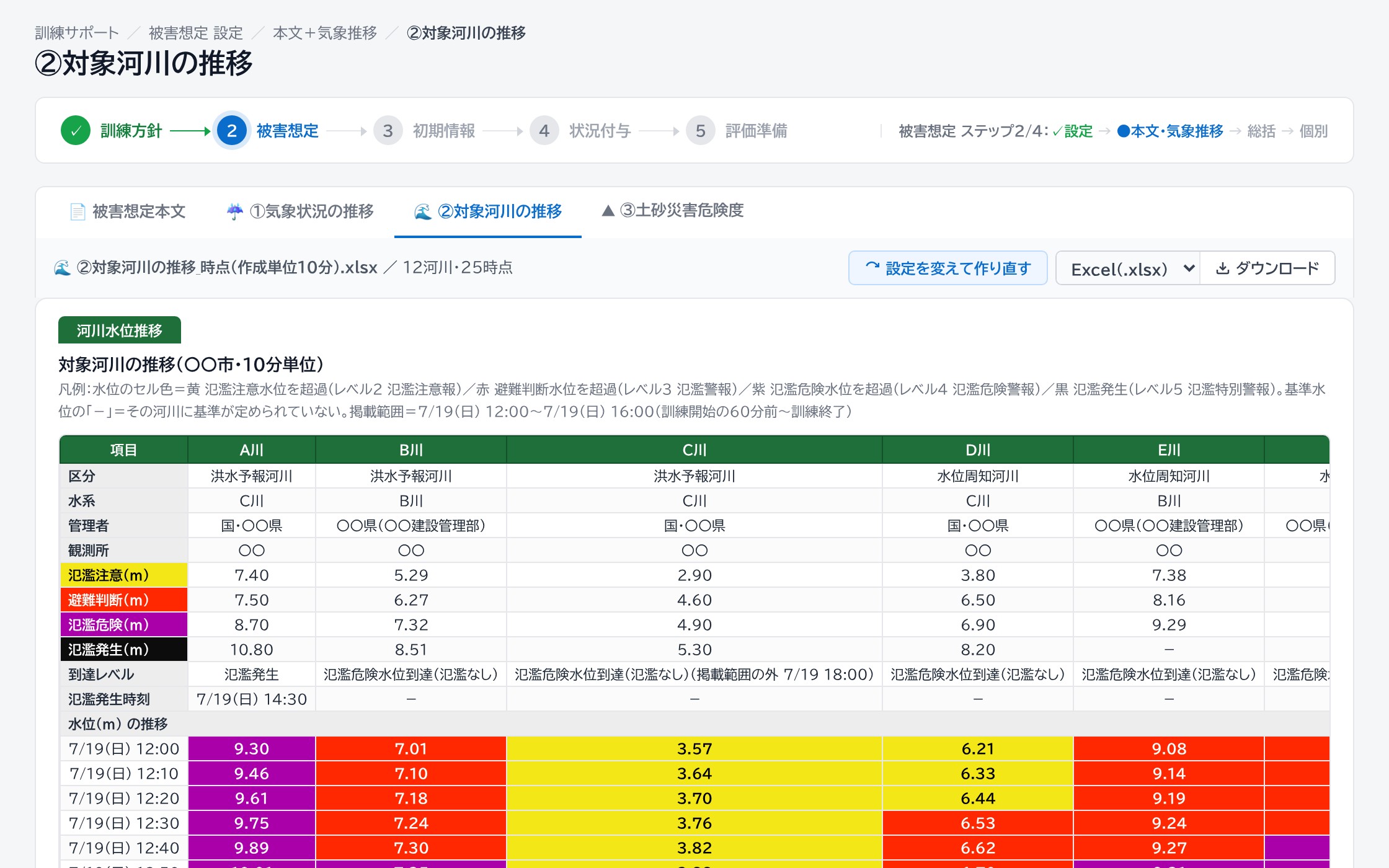Click the yellow 氾濫注意(m) legend cell
Screen dimensions: 1389x868
(124, 575)
